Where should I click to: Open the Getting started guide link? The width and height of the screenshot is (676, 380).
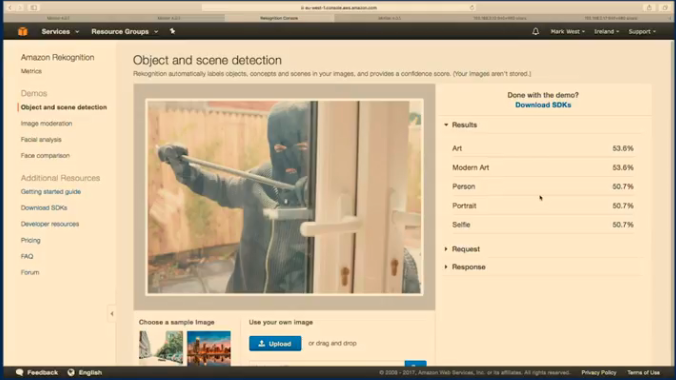(50, 192)
